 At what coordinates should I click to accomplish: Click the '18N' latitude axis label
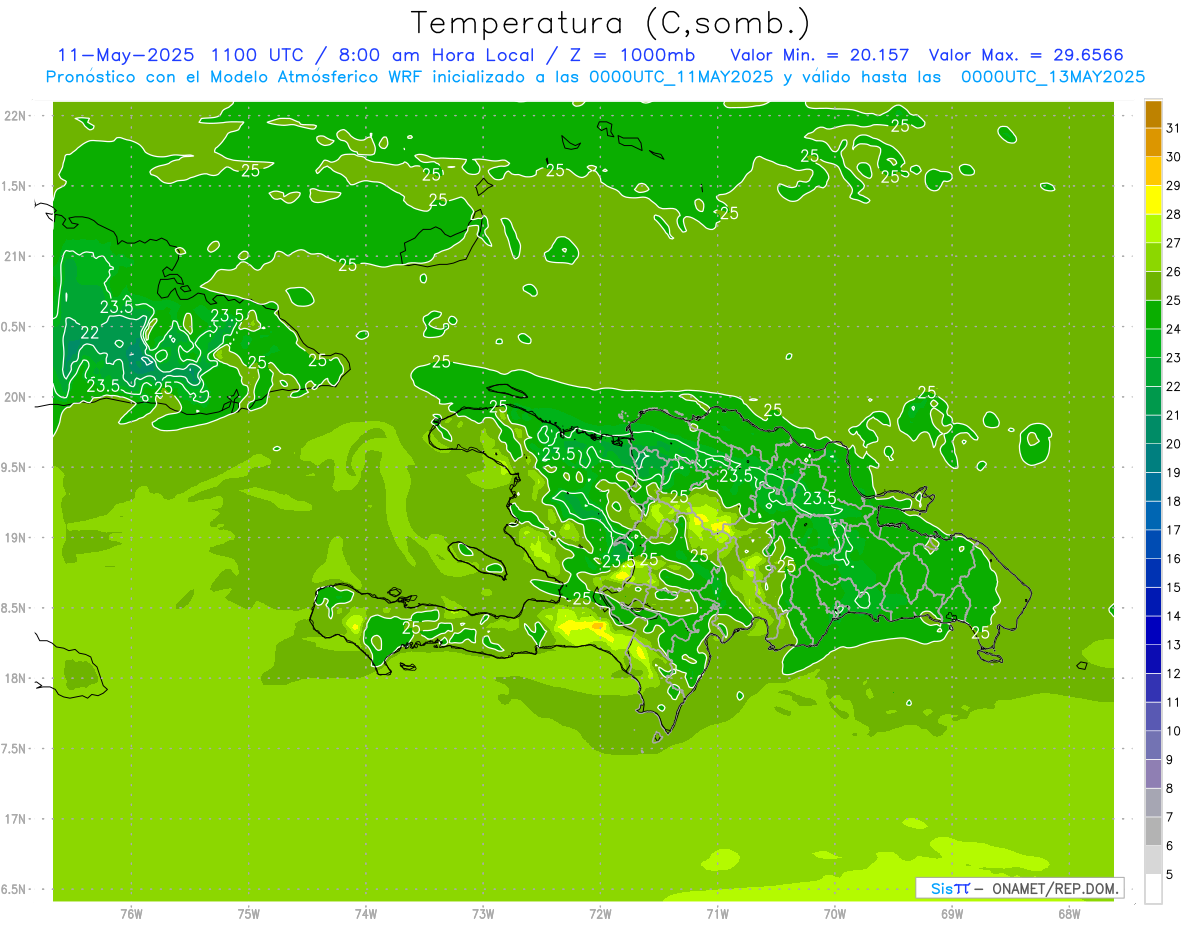[x=16, y=678]
